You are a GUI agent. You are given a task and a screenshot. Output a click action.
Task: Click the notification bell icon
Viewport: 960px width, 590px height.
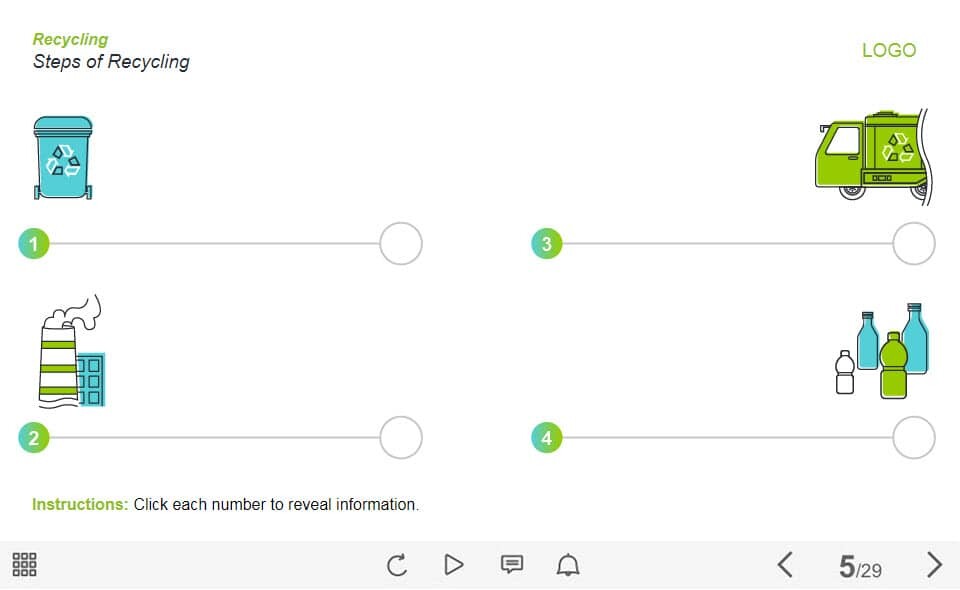[568, 564]
